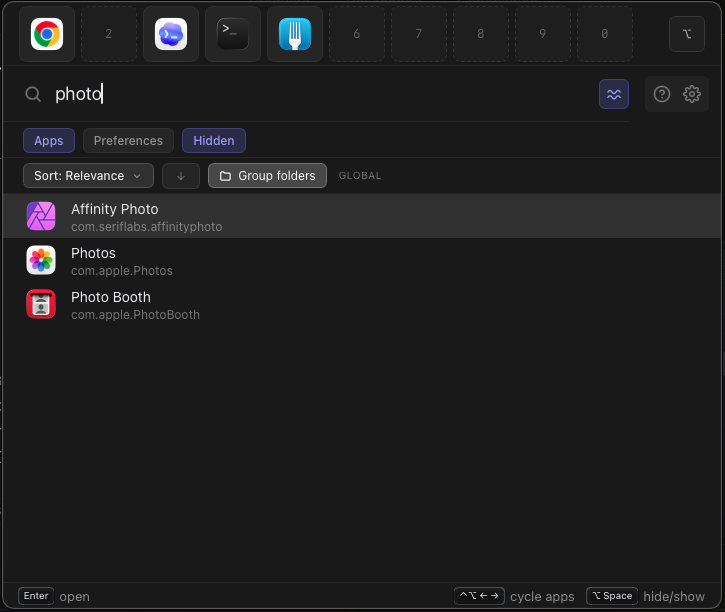Select the Affinity Photo result
Screen dimensions: 725x612
(x=362, y=216)
